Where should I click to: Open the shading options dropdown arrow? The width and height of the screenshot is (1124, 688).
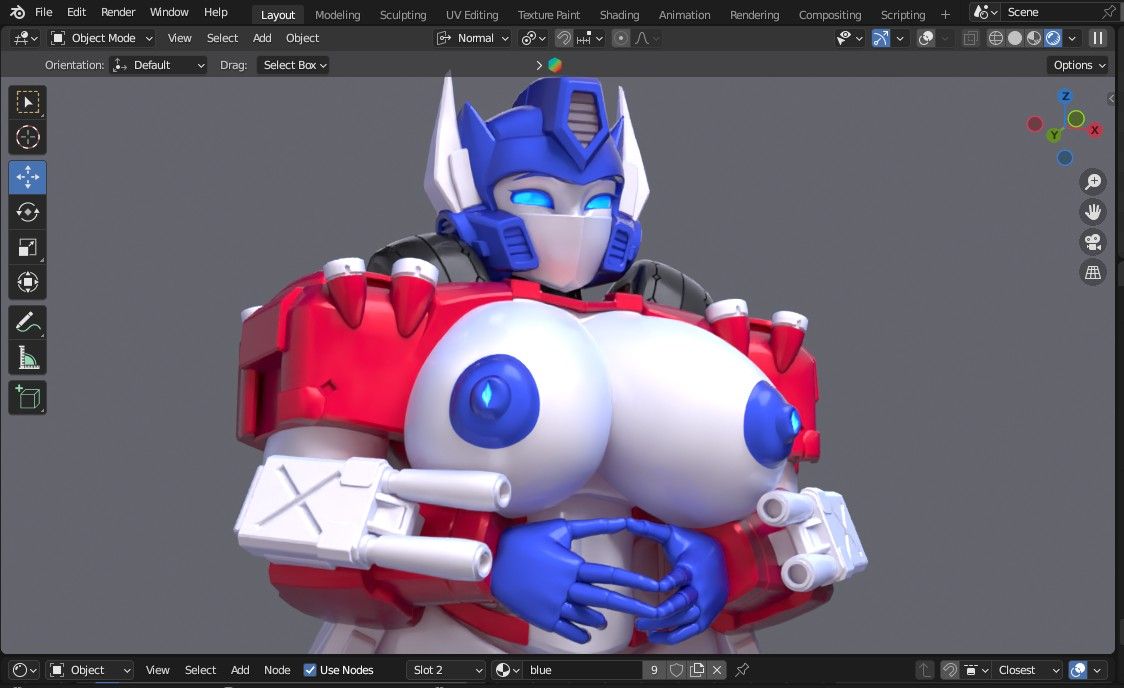point(1072,38)
